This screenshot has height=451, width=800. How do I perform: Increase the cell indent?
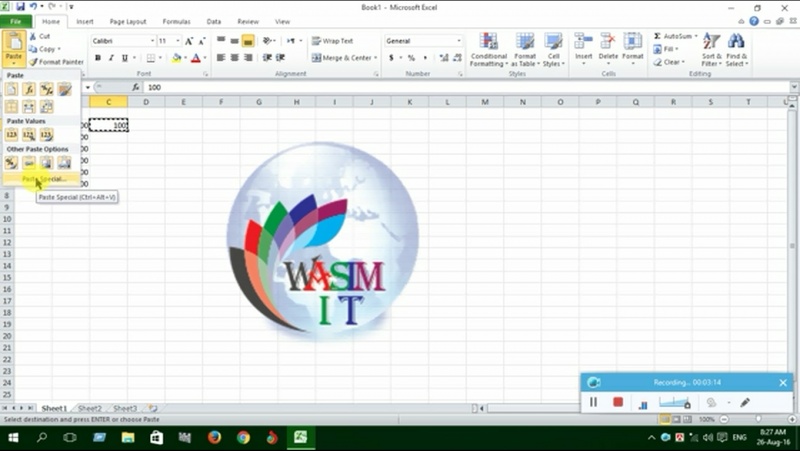click(x=280, y=58)
